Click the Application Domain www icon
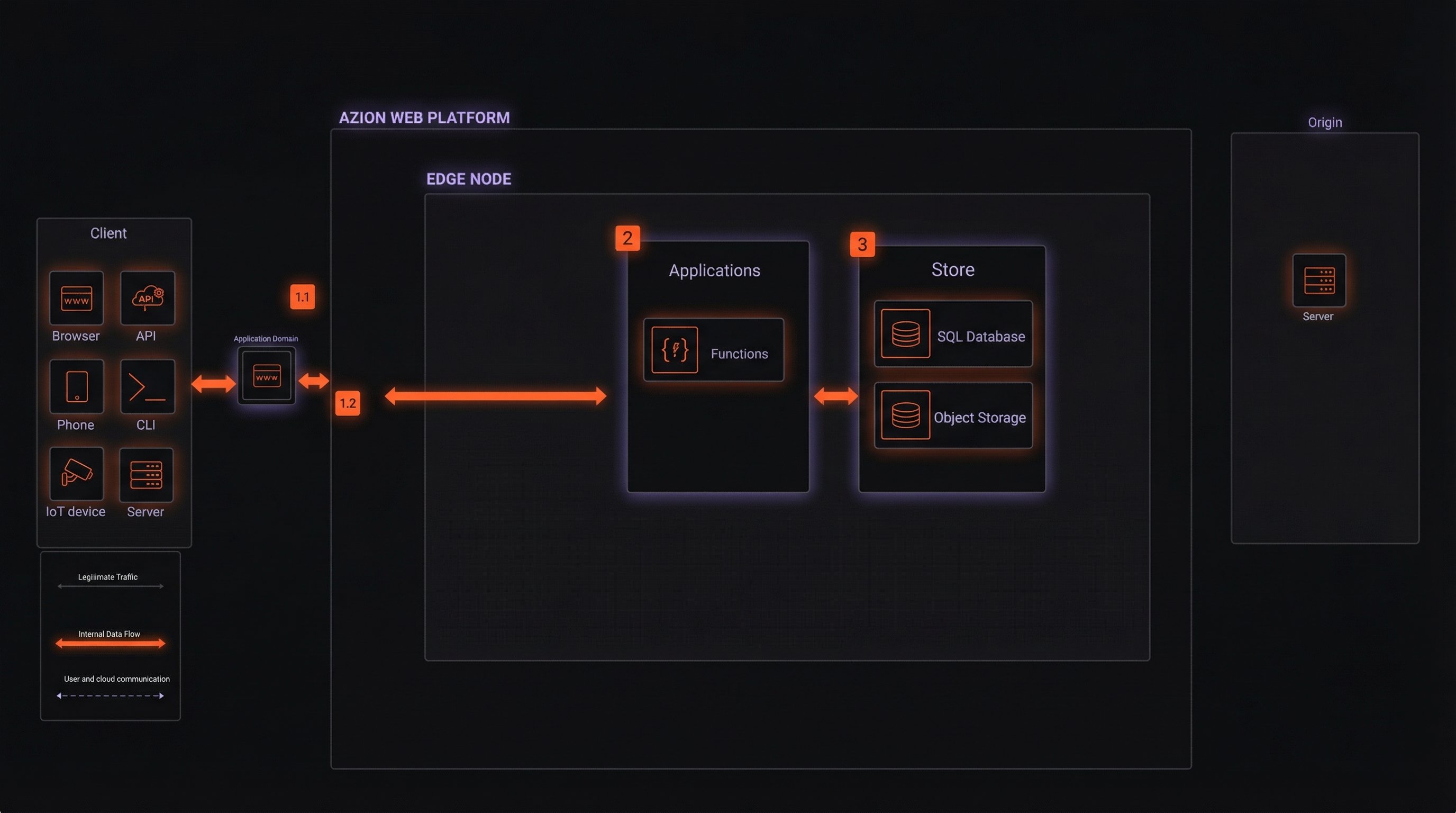 (267, 376)
